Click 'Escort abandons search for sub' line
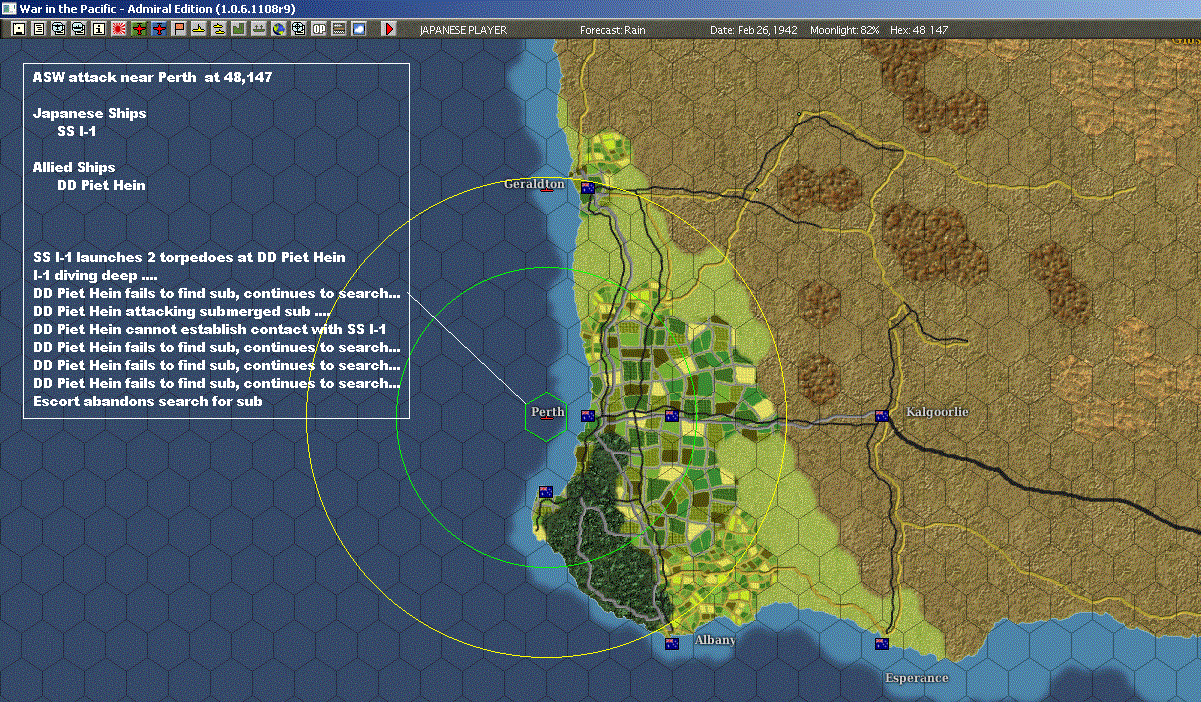Screen dimensions: 1201x702 click(x=147, y=401)
